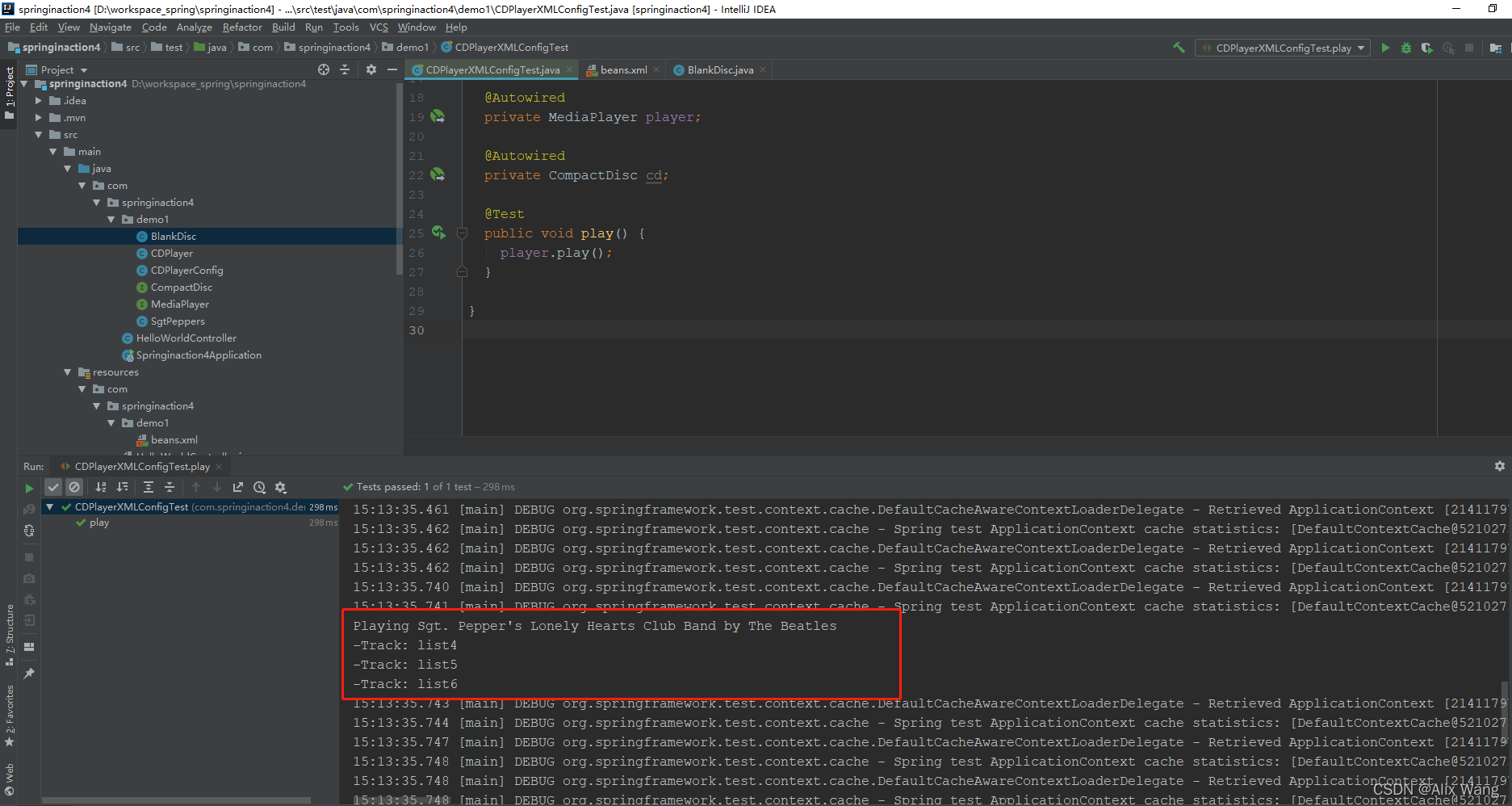This screenshot has width=1512, height=806.
Task: Pin the Run tab with the pin icon
Action: (x=29, y=673)
